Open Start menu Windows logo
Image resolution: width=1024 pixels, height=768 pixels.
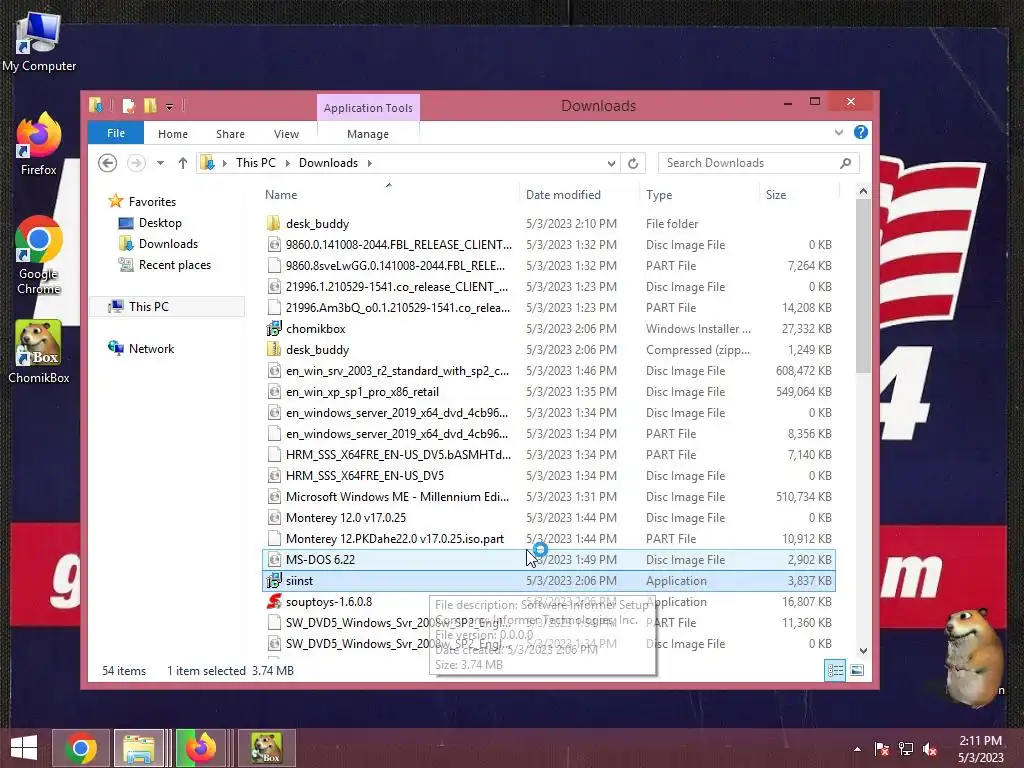click(24, 748)
